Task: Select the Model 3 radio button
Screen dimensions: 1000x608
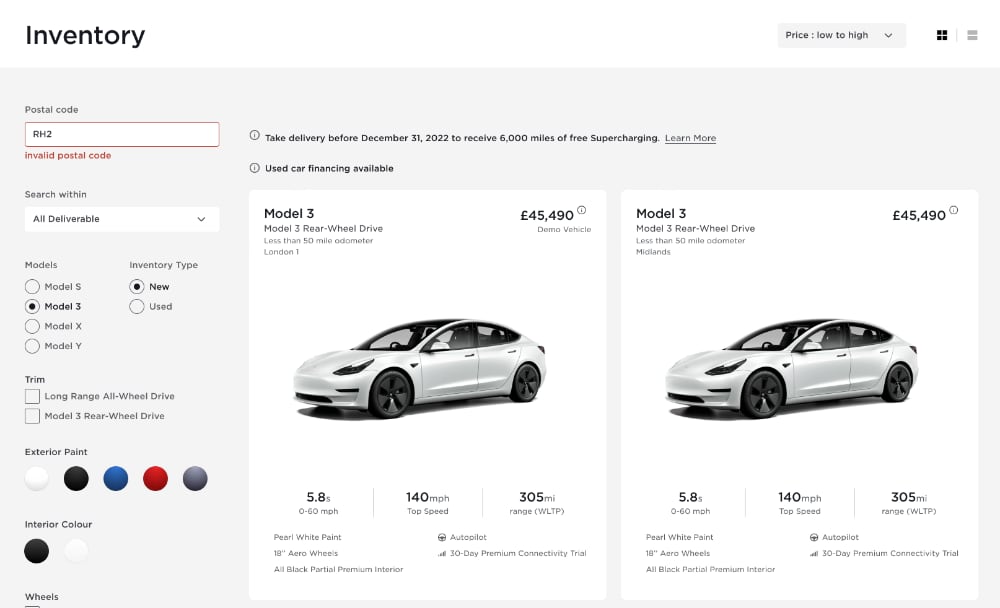Action: (x=32, y=306)
